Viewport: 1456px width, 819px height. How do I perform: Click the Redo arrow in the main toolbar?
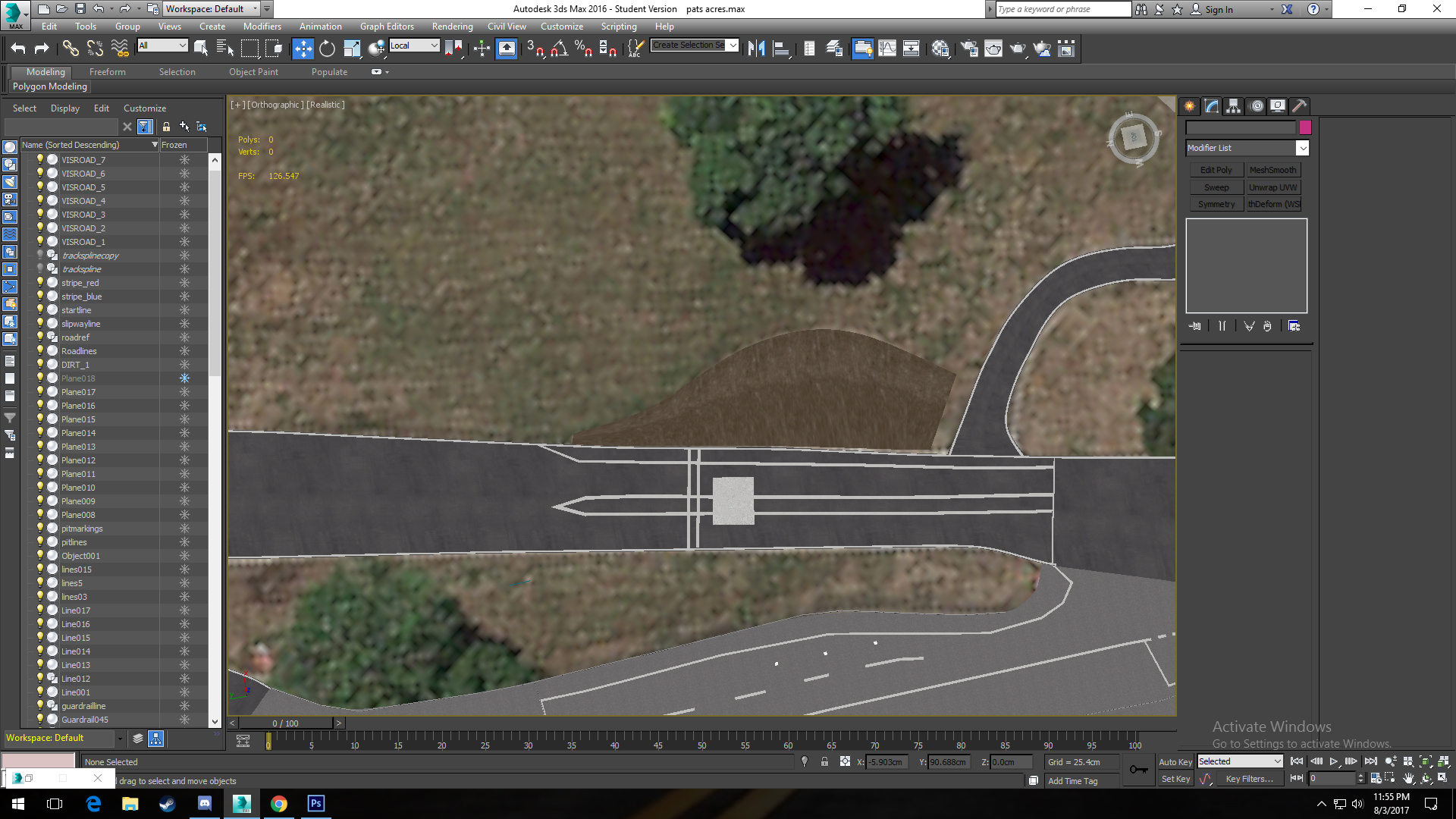click(42, 49)
